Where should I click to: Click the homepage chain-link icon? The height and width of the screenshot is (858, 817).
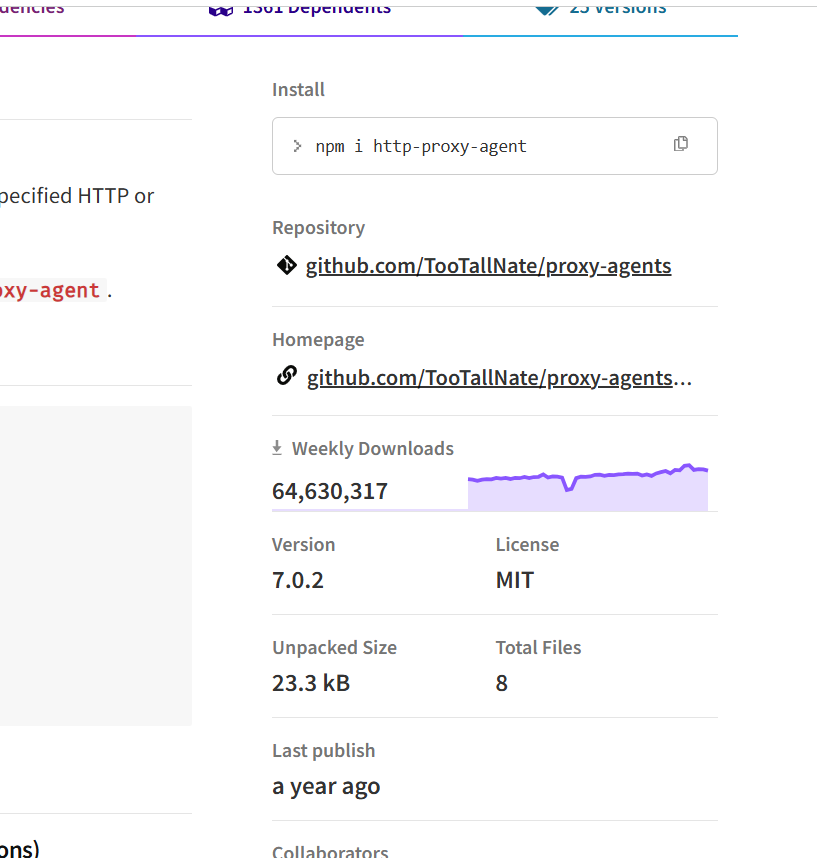(x=287, y=376)
